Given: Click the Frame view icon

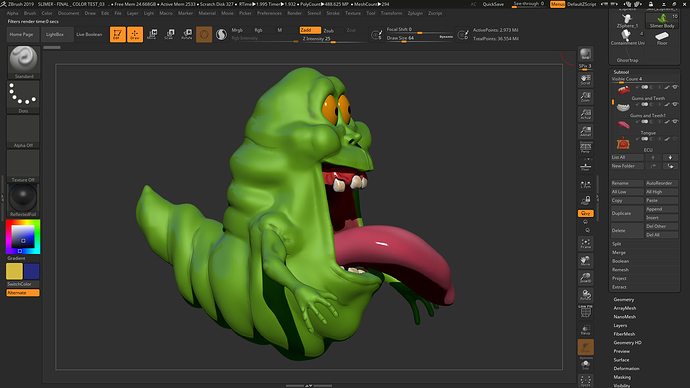Looking at the screenshot, I should pyautogui.click(x=585, y=243).
